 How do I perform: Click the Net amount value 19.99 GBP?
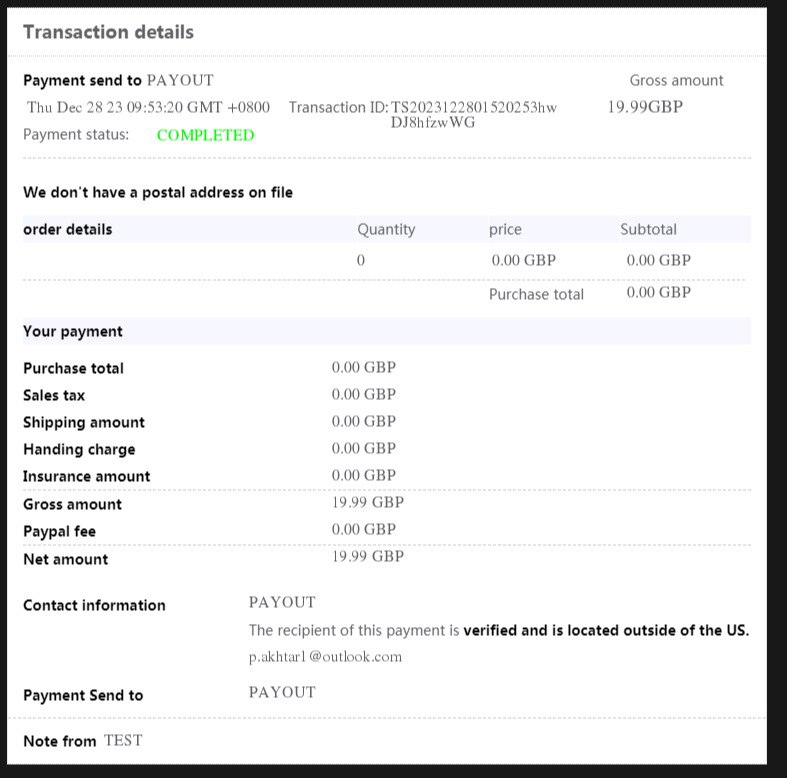[x=367, y=556]
